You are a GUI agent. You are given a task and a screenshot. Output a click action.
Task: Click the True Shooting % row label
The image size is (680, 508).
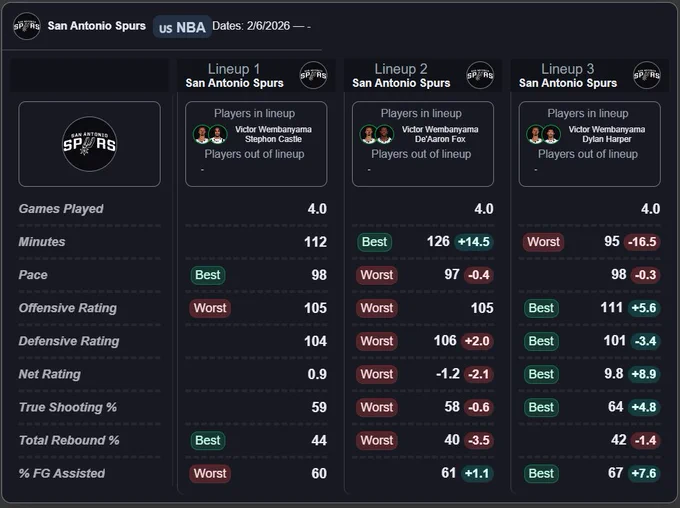point(68,407)
